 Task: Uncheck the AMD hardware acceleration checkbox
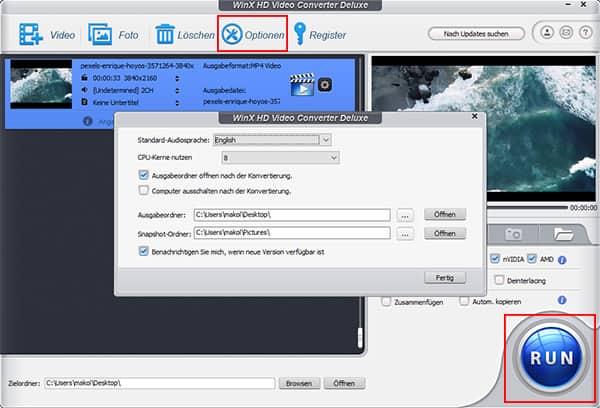point(532,259)
